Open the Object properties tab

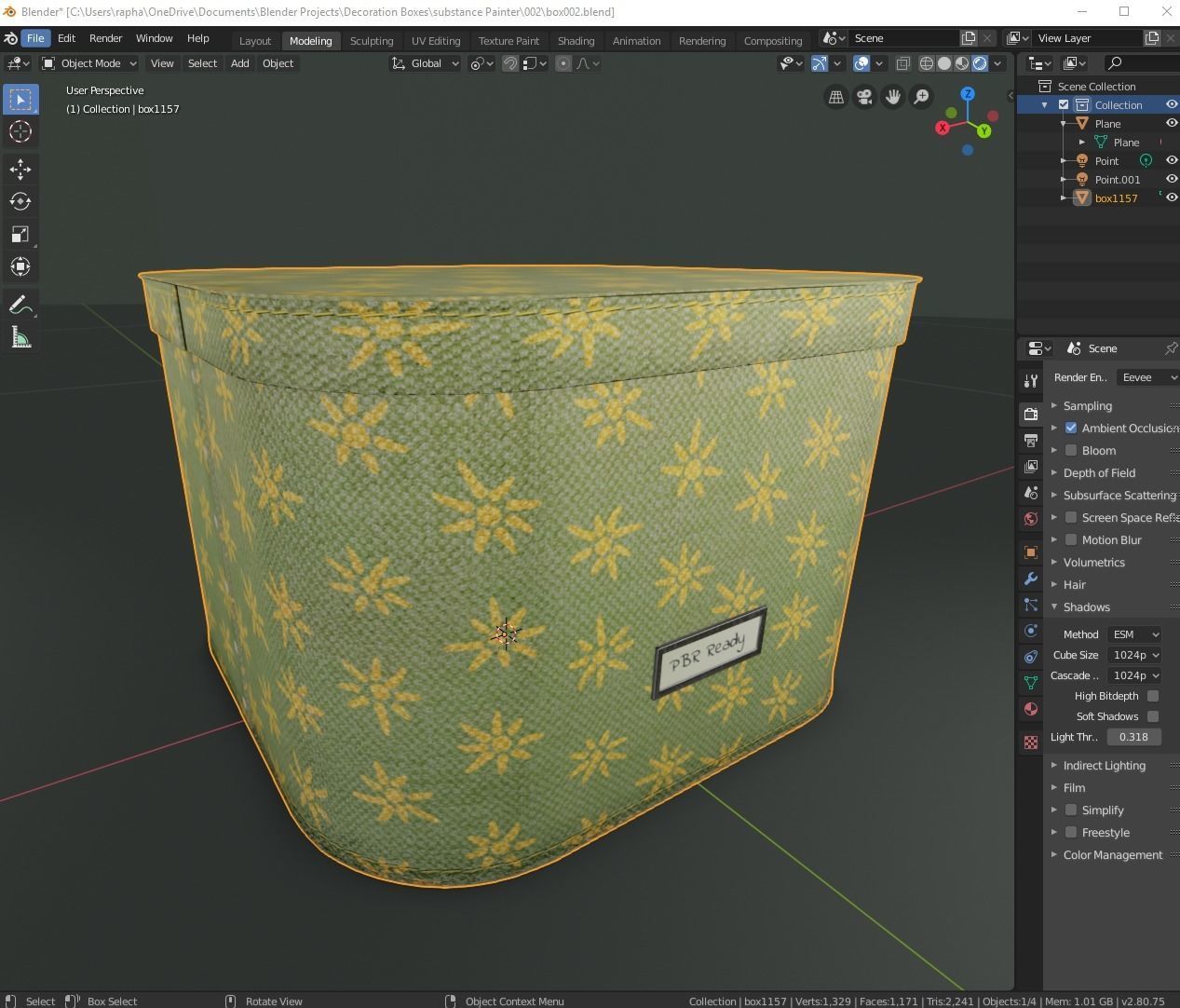point(1030,552)
